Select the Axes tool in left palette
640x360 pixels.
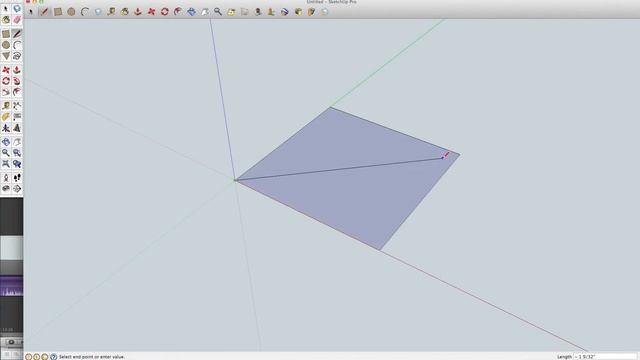click(x=6, y=128)
